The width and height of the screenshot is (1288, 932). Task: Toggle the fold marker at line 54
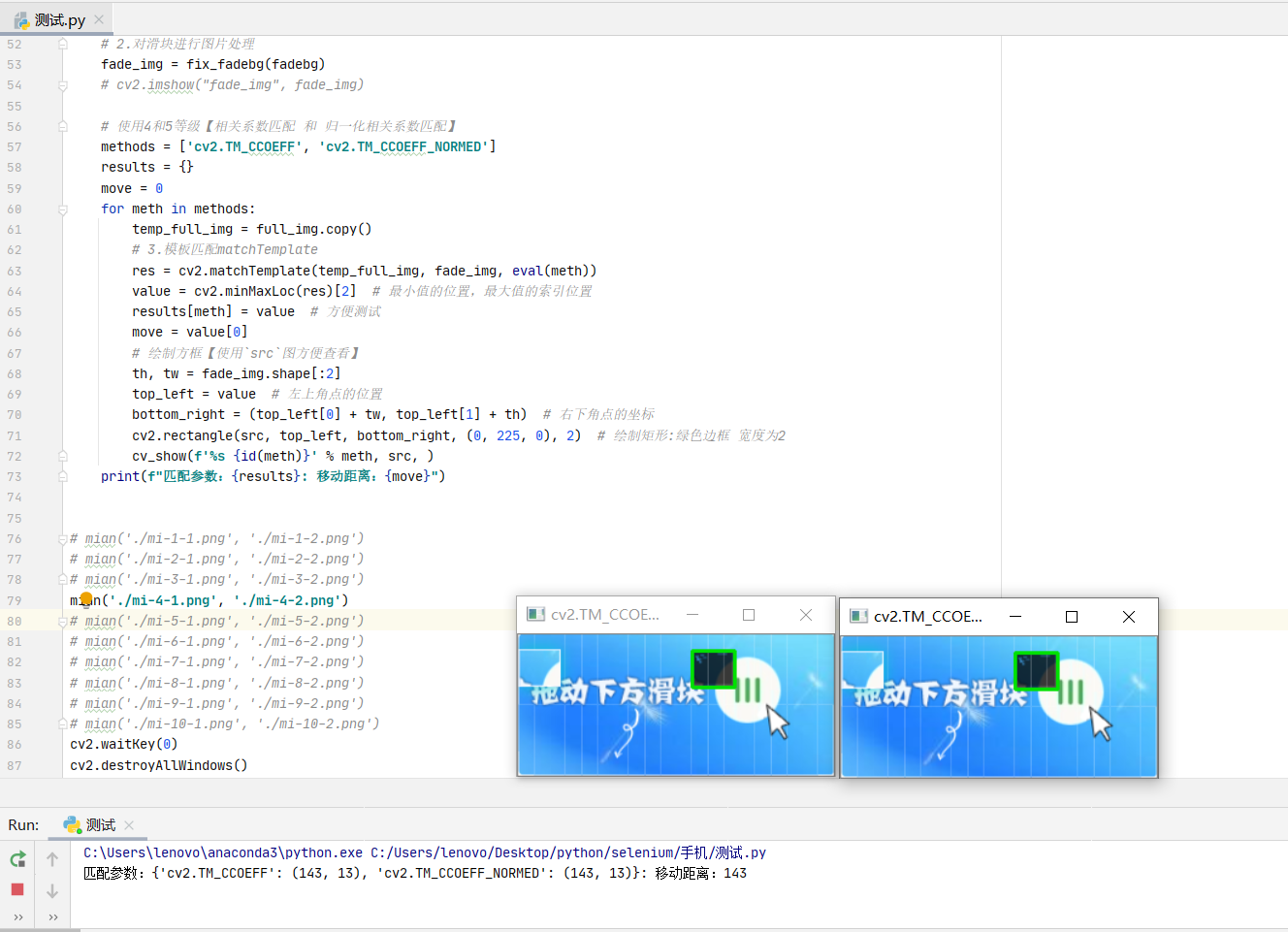pos(62,85)
